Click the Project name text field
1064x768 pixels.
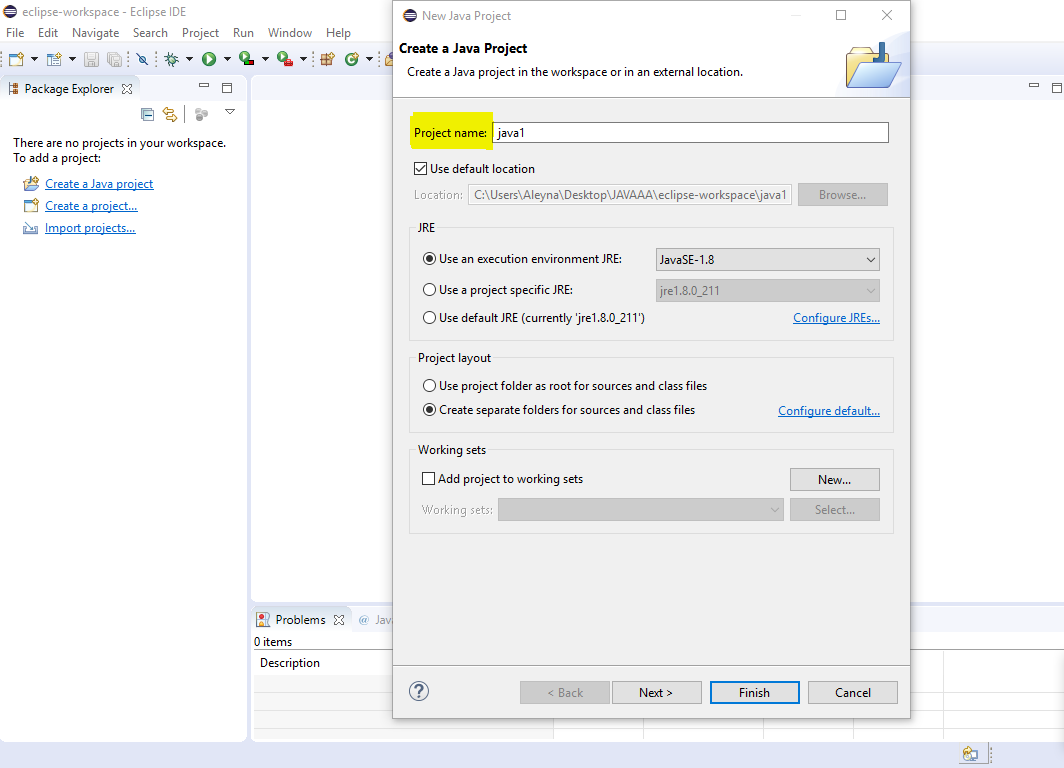pos(690,132)
